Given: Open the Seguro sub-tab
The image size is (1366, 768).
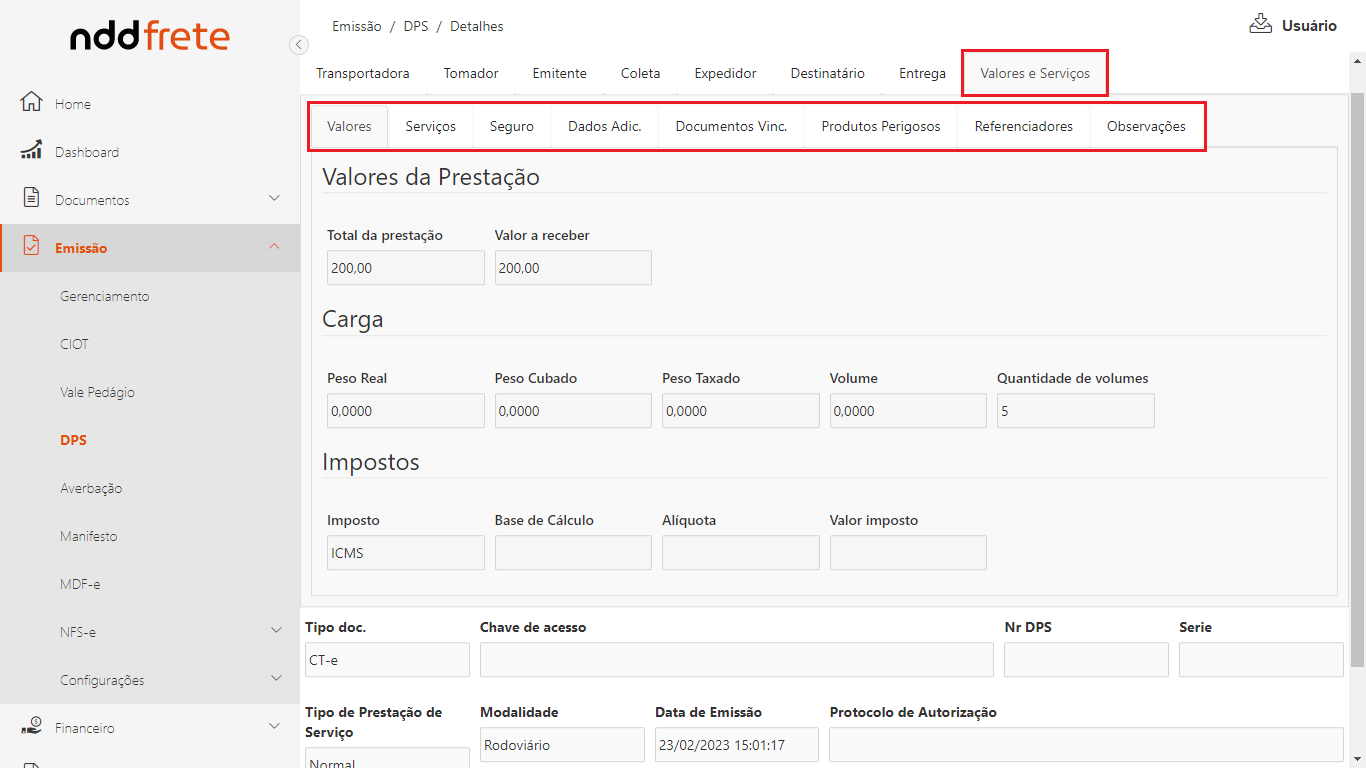Looking at the screenshot, I should coord(511,127).
